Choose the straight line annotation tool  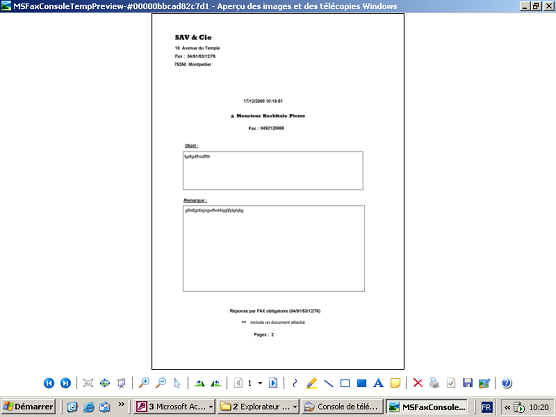pyautogui.click(x=328, y=383)
